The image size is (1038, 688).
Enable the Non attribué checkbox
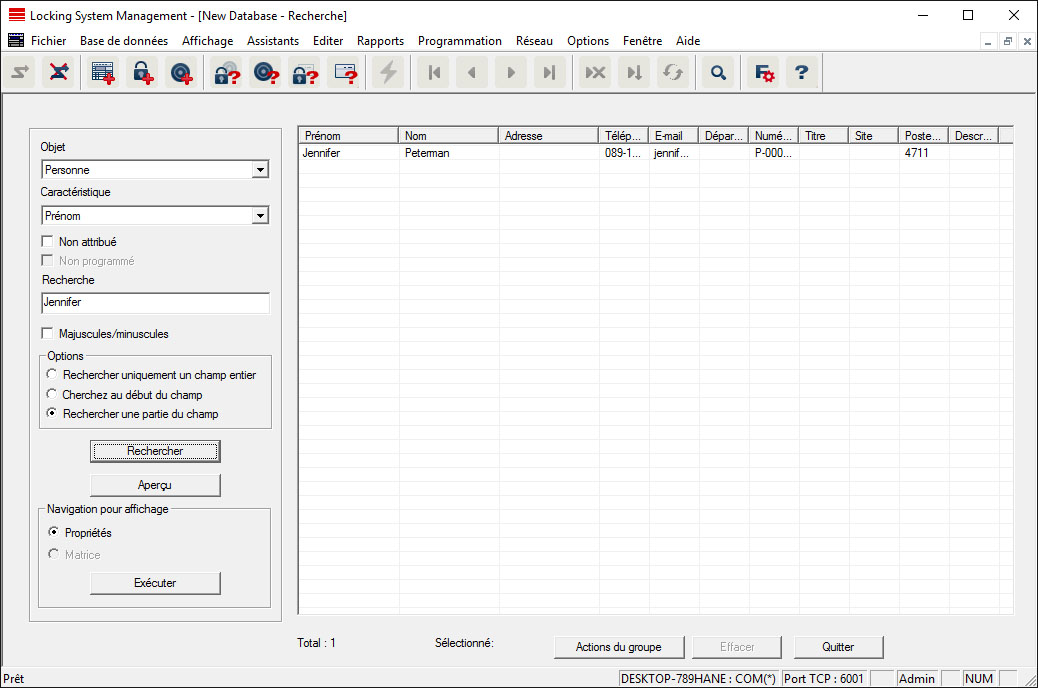(48, 242)
